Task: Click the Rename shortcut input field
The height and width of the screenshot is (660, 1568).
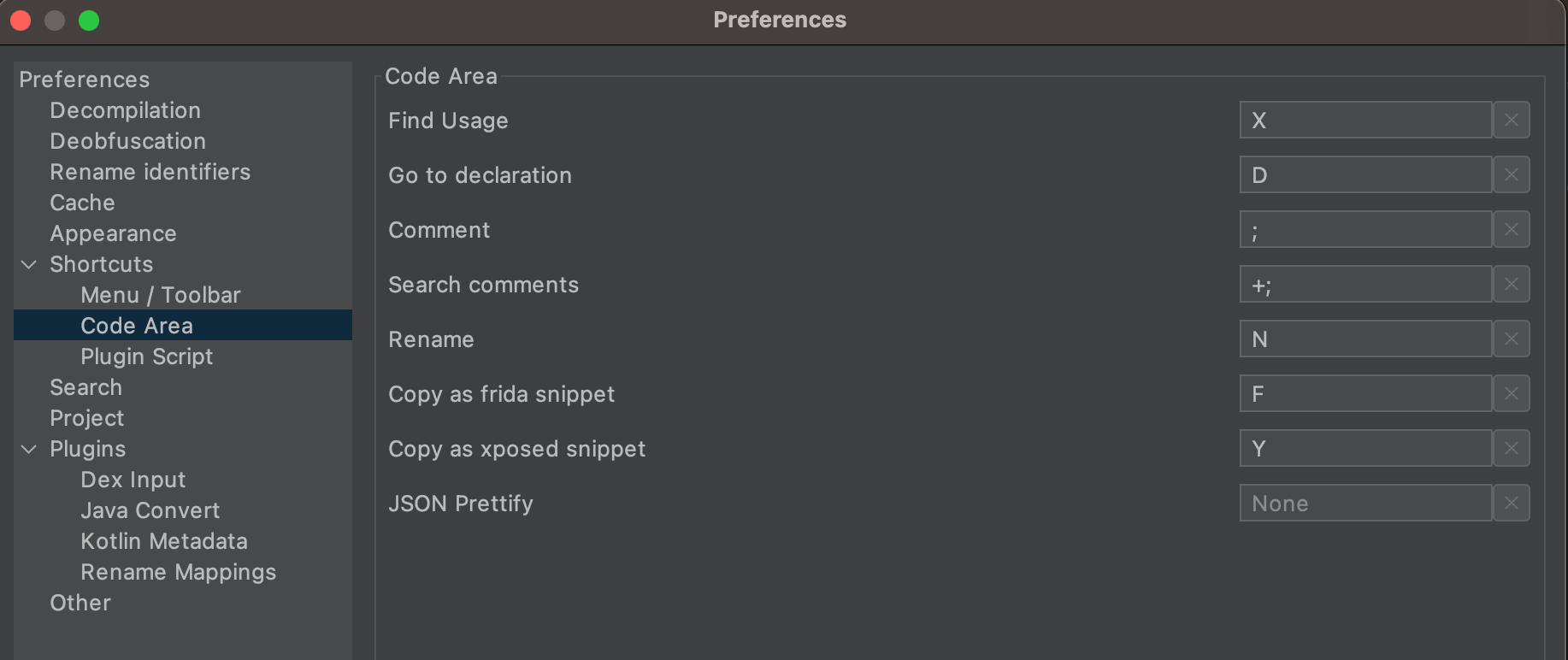Action: click(1365, 339)
